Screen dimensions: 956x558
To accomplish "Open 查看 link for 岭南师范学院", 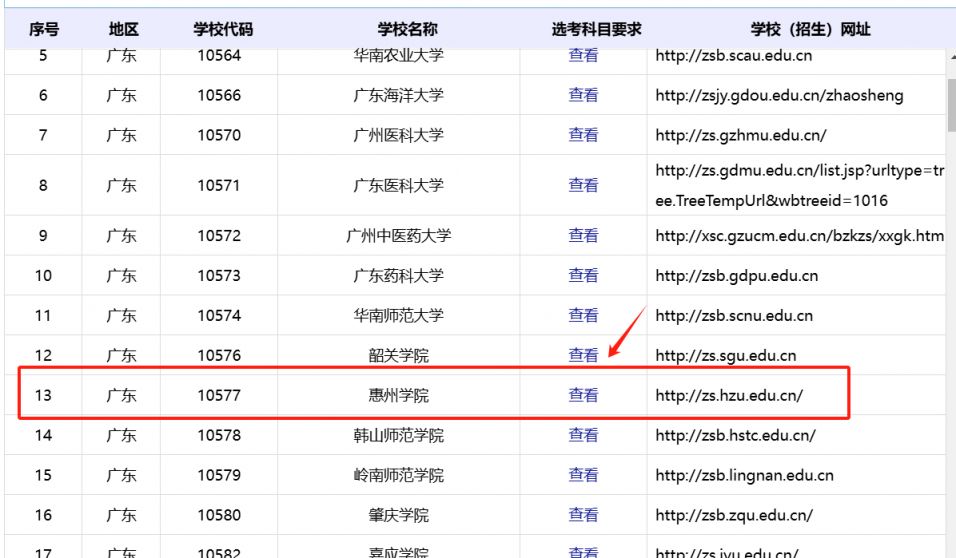I will point(583,475).
